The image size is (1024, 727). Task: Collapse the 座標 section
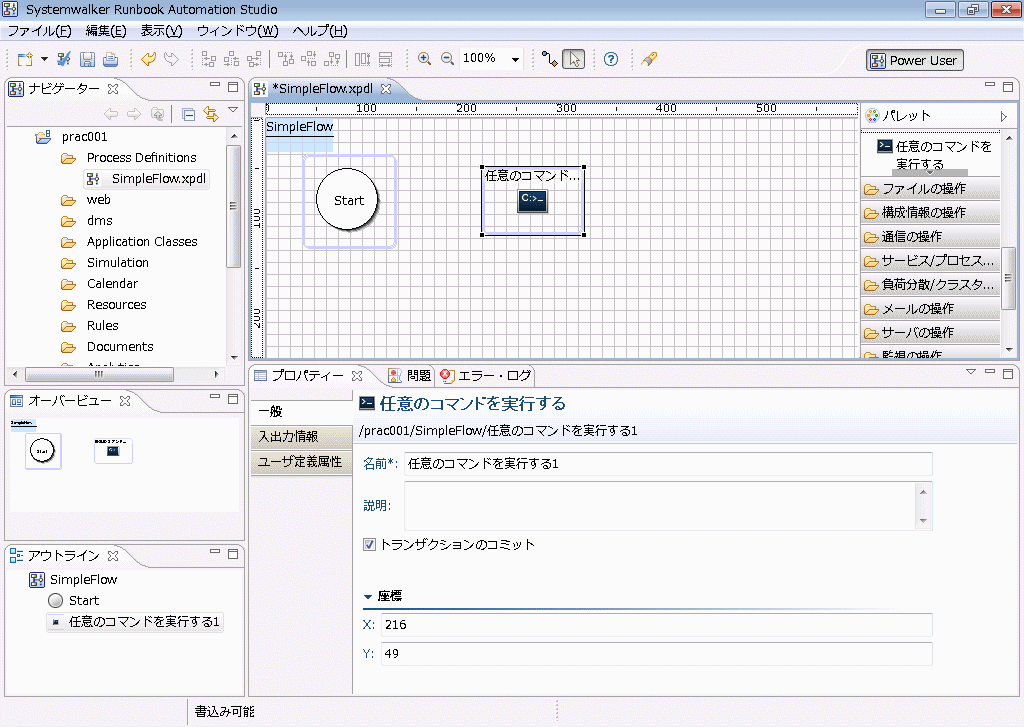368,596
